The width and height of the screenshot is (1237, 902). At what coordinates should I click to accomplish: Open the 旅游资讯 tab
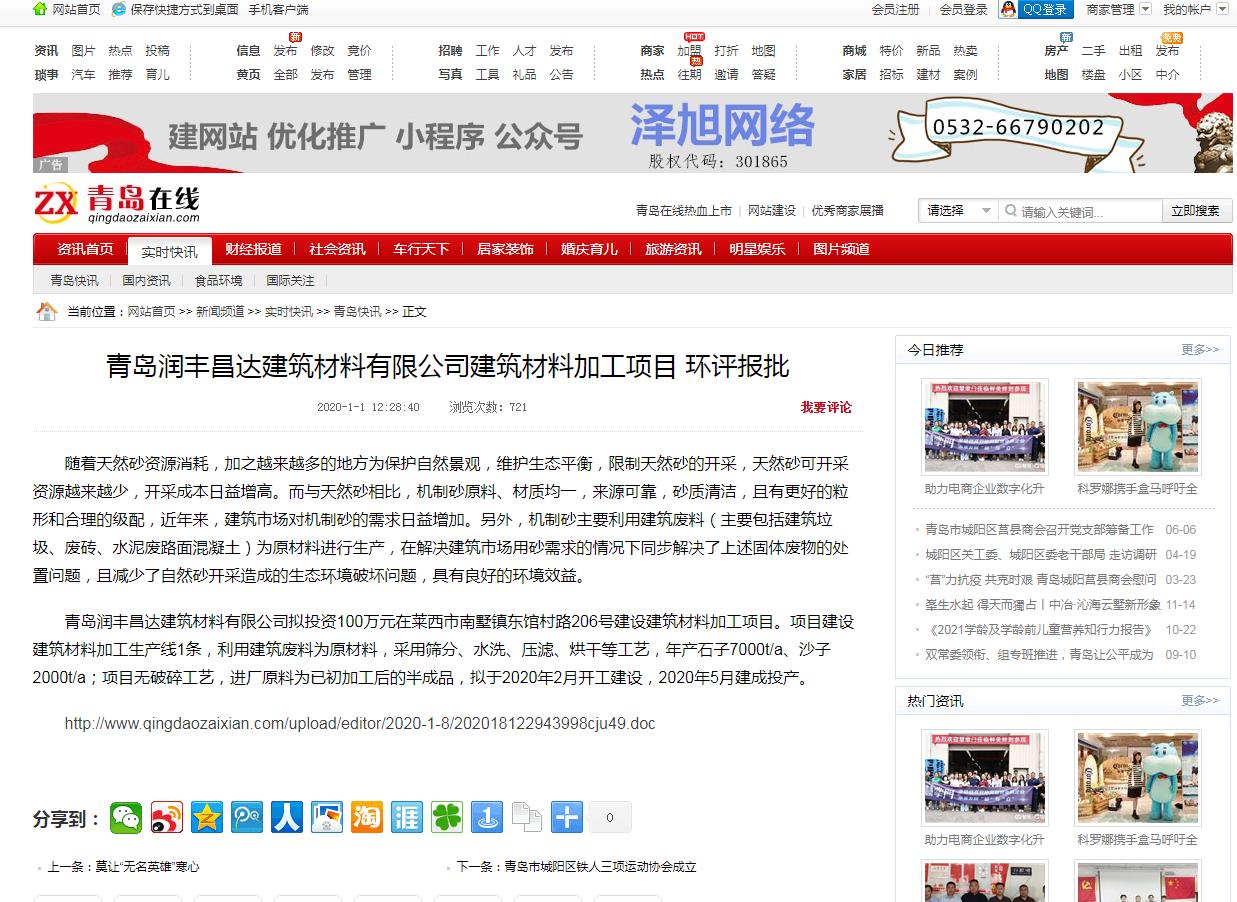tap(673, 249)
